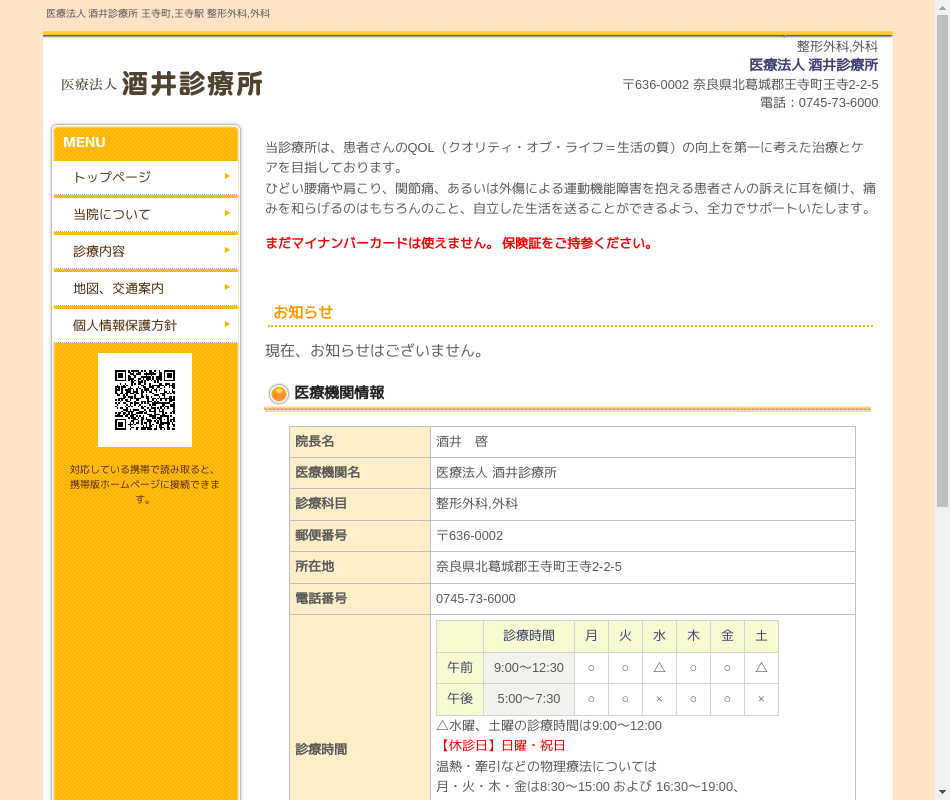Image resolution: width=950 pixels, height=800 pixels.
Task: Open the トップページ menu entry
Action: pyautogui.click(x=112, y=177)
